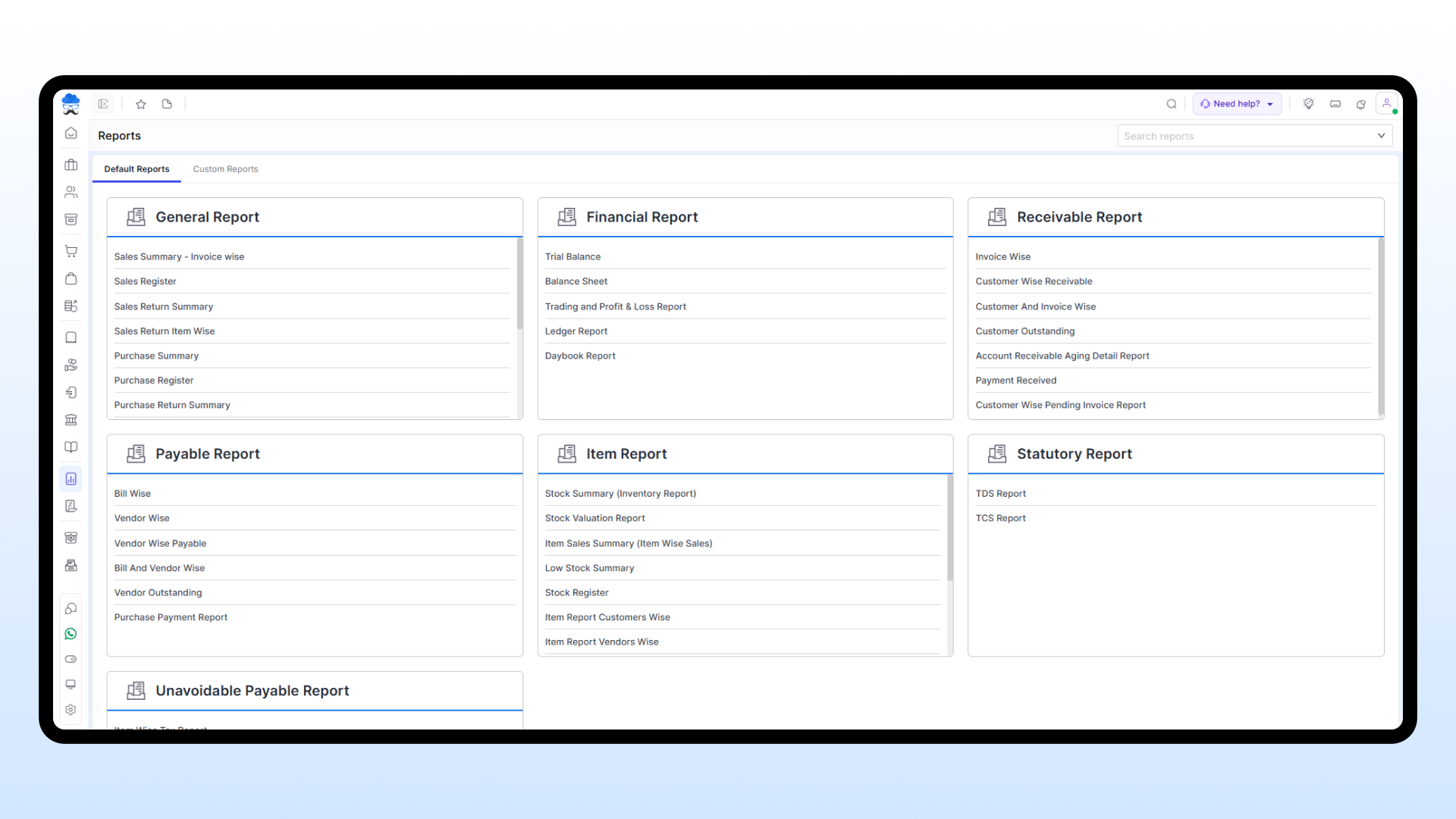Open the Trial Balance report
The image size is (1456, 819).
tap(573, 256)
